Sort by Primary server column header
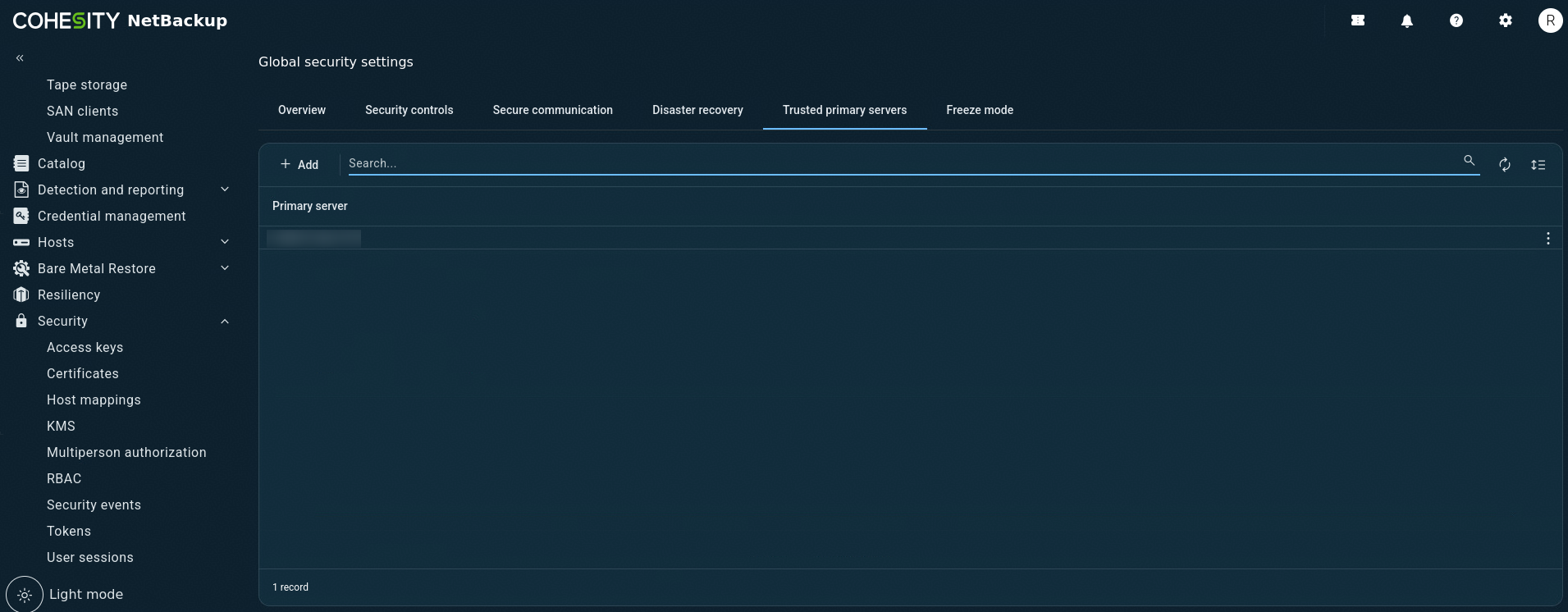This screenshot has width=1568, height=612. click(310, 206)
